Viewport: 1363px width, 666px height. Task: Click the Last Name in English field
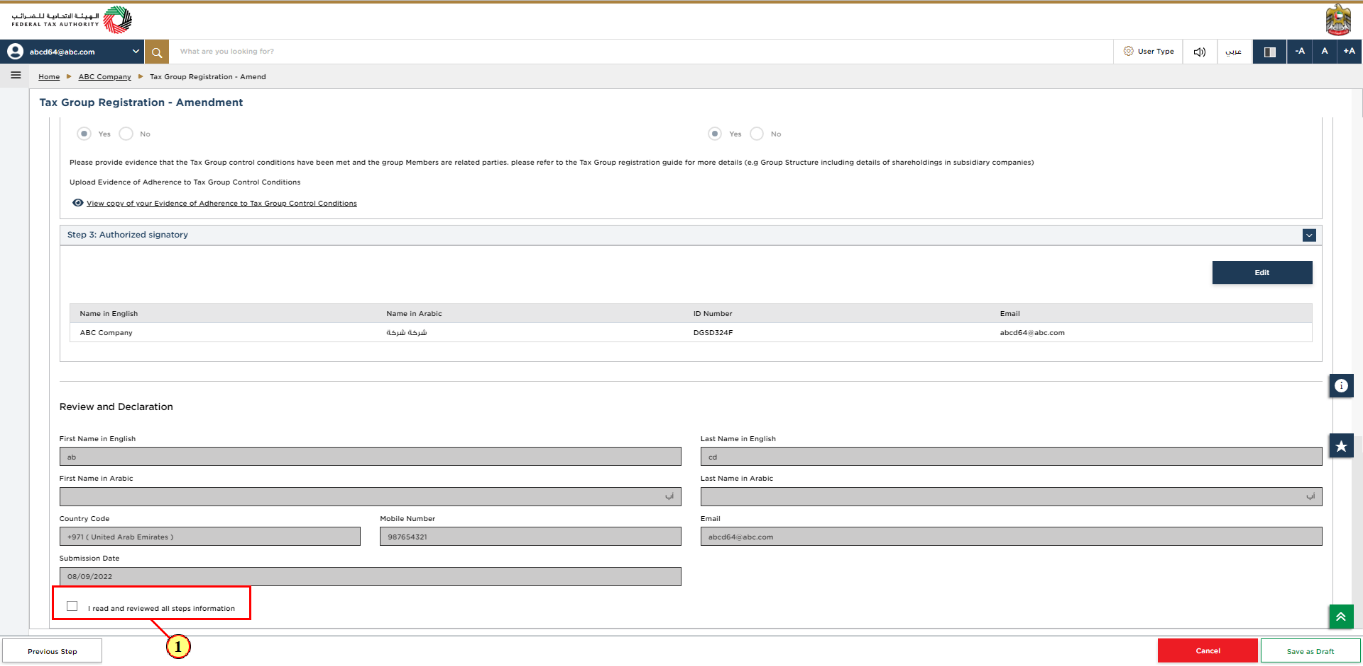[x=1012, y=456]
